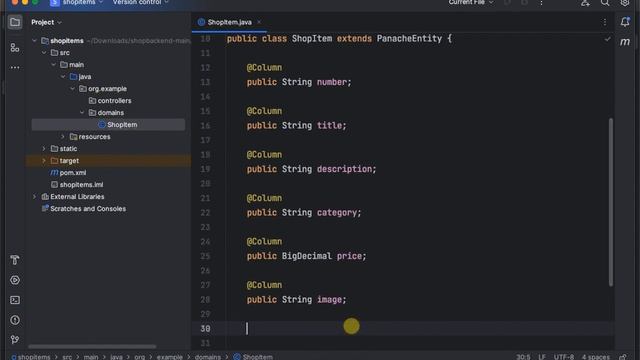
Task: Click the editor vertical scrollbar
Action: pos(611,202)
